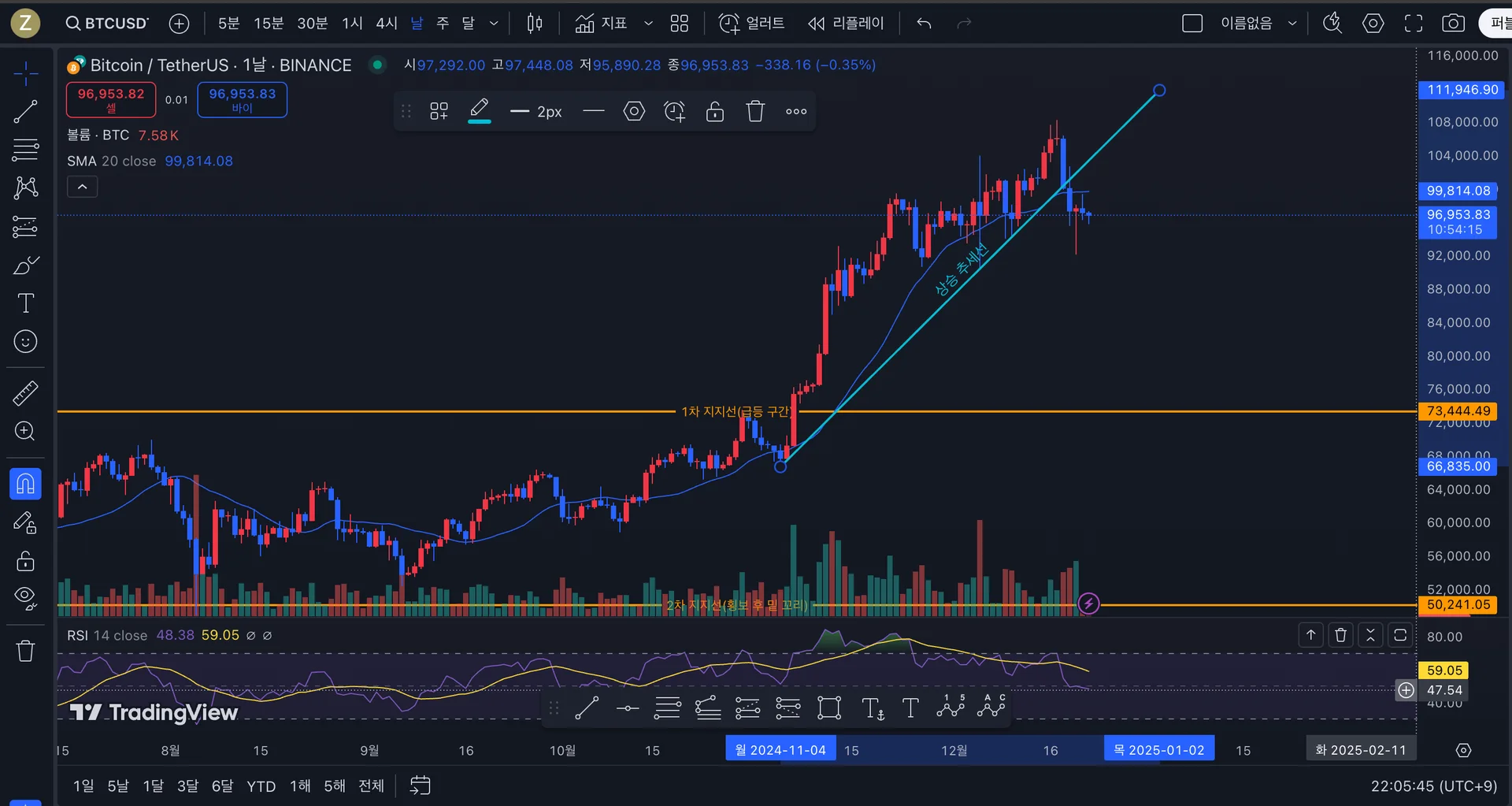Delete the selected trend line via floating toolbar

(755, 111)
